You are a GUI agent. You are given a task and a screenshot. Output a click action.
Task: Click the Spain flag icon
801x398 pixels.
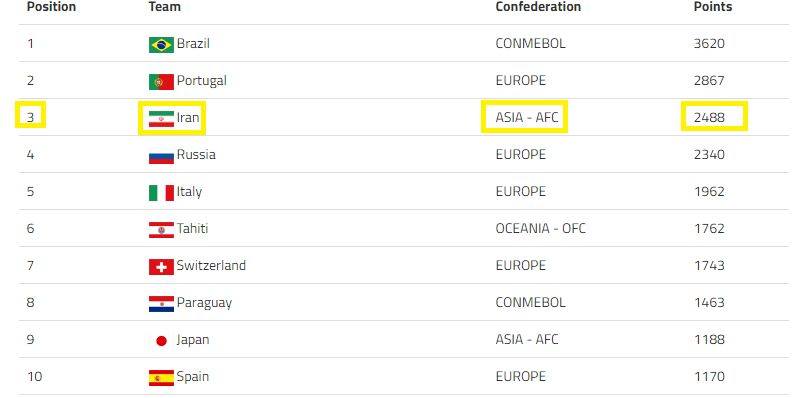pyautogui.click(x=161, y=378)
